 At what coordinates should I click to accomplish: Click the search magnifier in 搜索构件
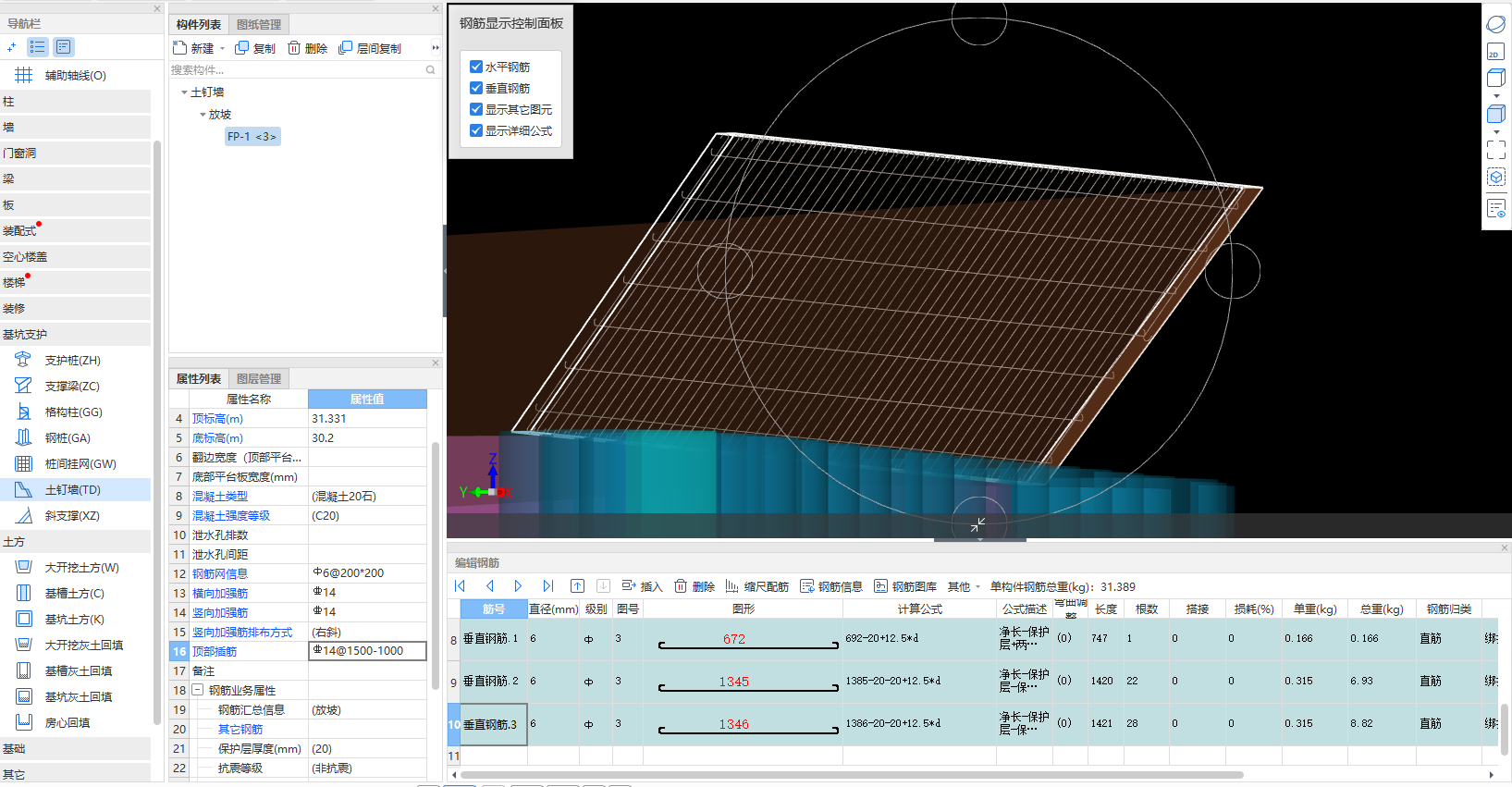click(x=430, y=70)
